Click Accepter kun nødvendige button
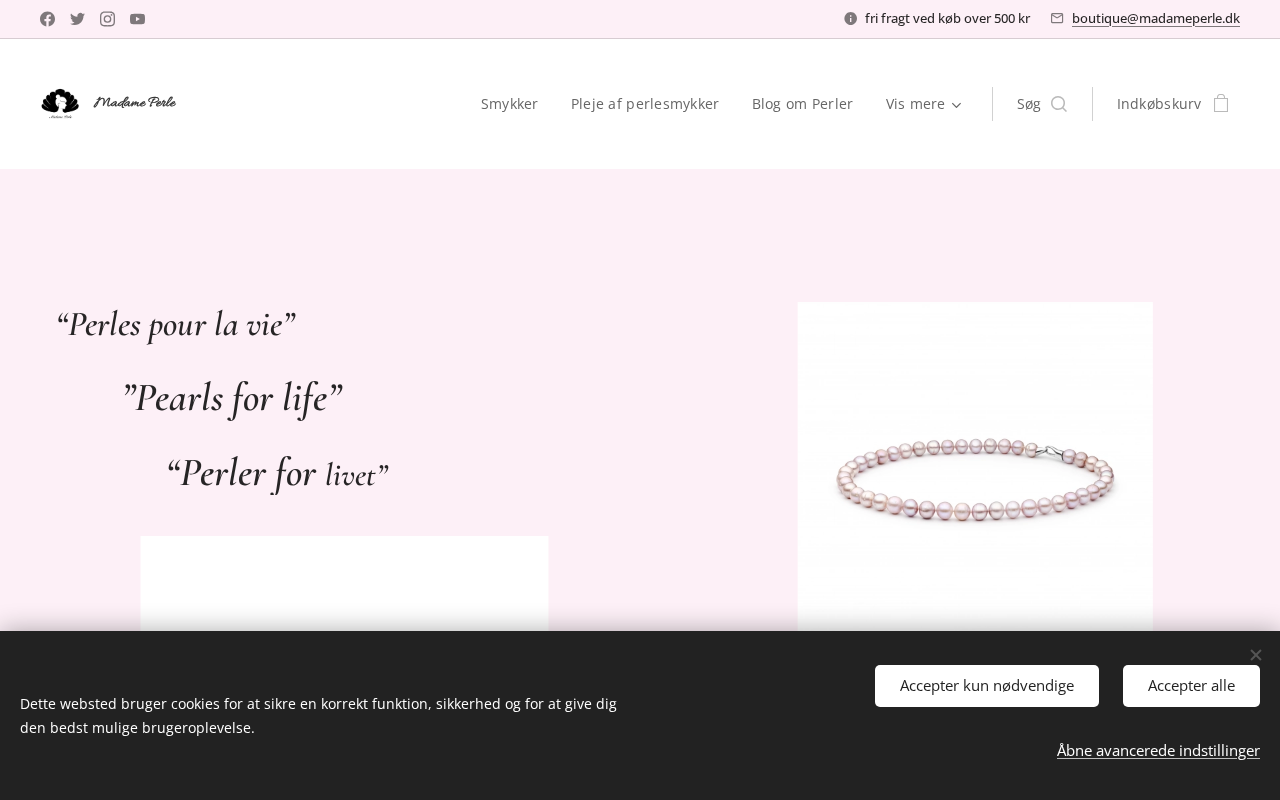The height and width of the screenshot is (800, 1280). point(987,686)
